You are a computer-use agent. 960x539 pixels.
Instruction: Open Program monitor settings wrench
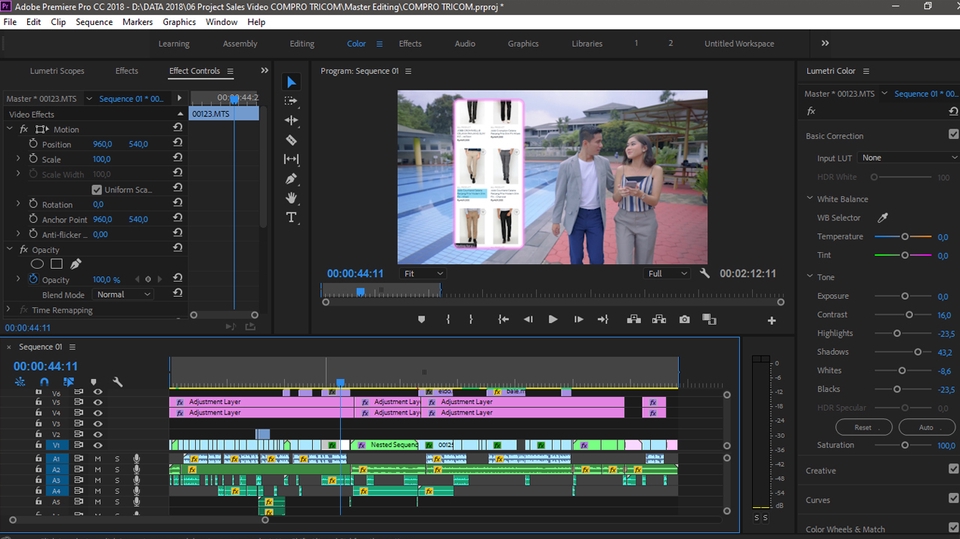[705, 273]
